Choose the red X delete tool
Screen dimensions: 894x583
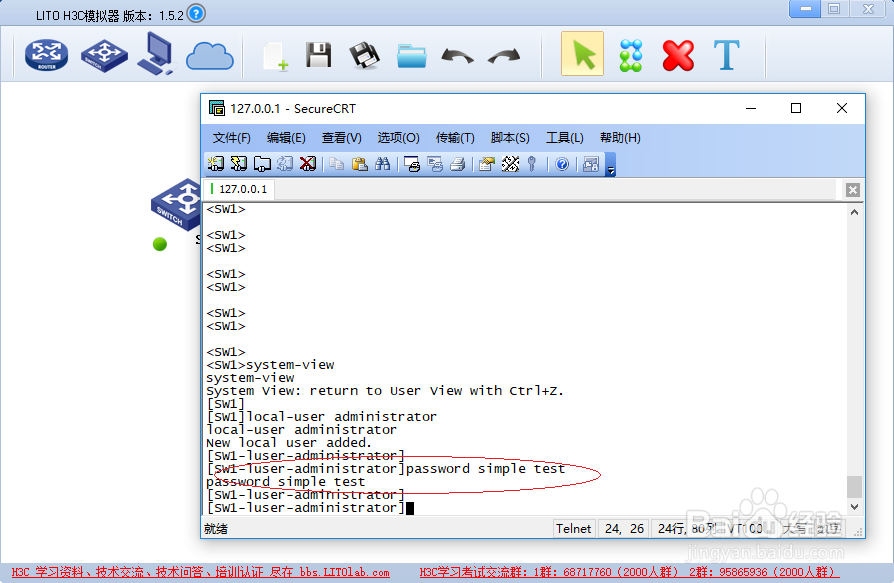(x=678, y=55)
